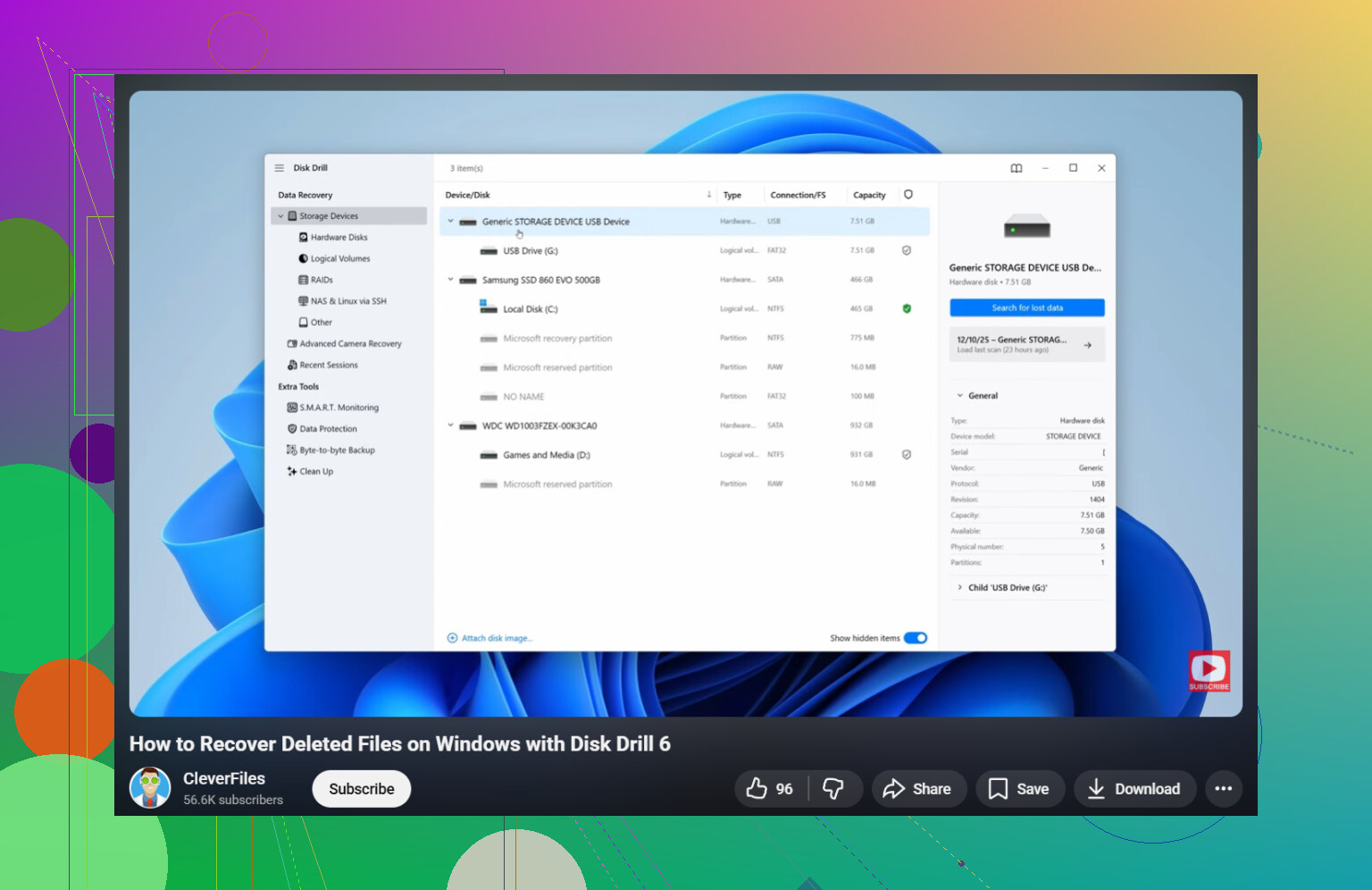Click the '775 MB' capacity cell
The height and width of the screenshot is (890, 1372).
[x=862, y=339]
